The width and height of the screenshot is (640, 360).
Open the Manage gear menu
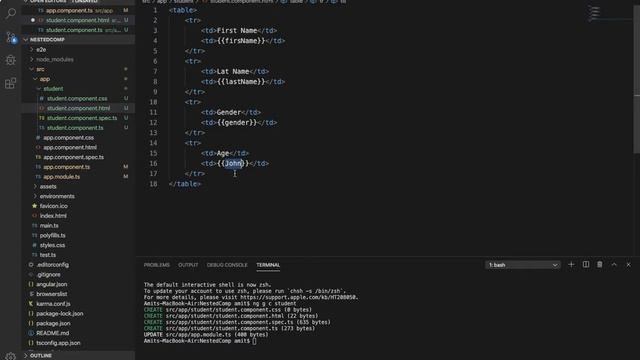(11, 356)
